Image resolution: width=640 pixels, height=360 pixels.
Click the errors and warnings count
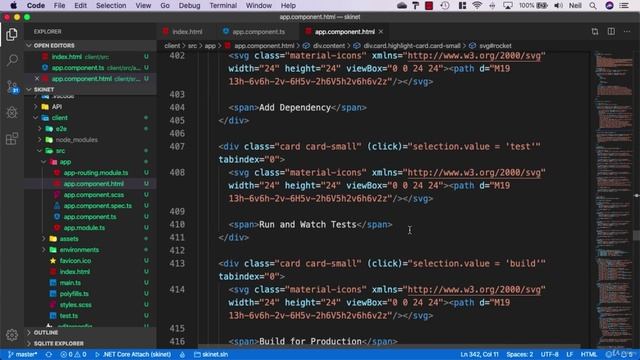[73, 354]
